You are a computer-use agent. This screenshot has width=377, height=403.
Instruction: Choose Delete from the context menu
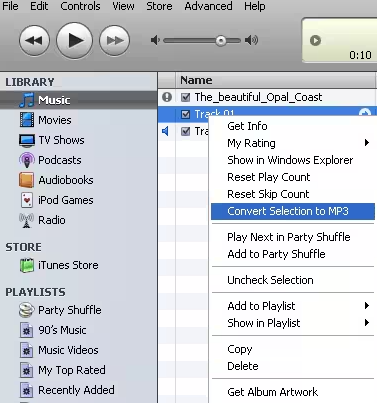(293, 366)
